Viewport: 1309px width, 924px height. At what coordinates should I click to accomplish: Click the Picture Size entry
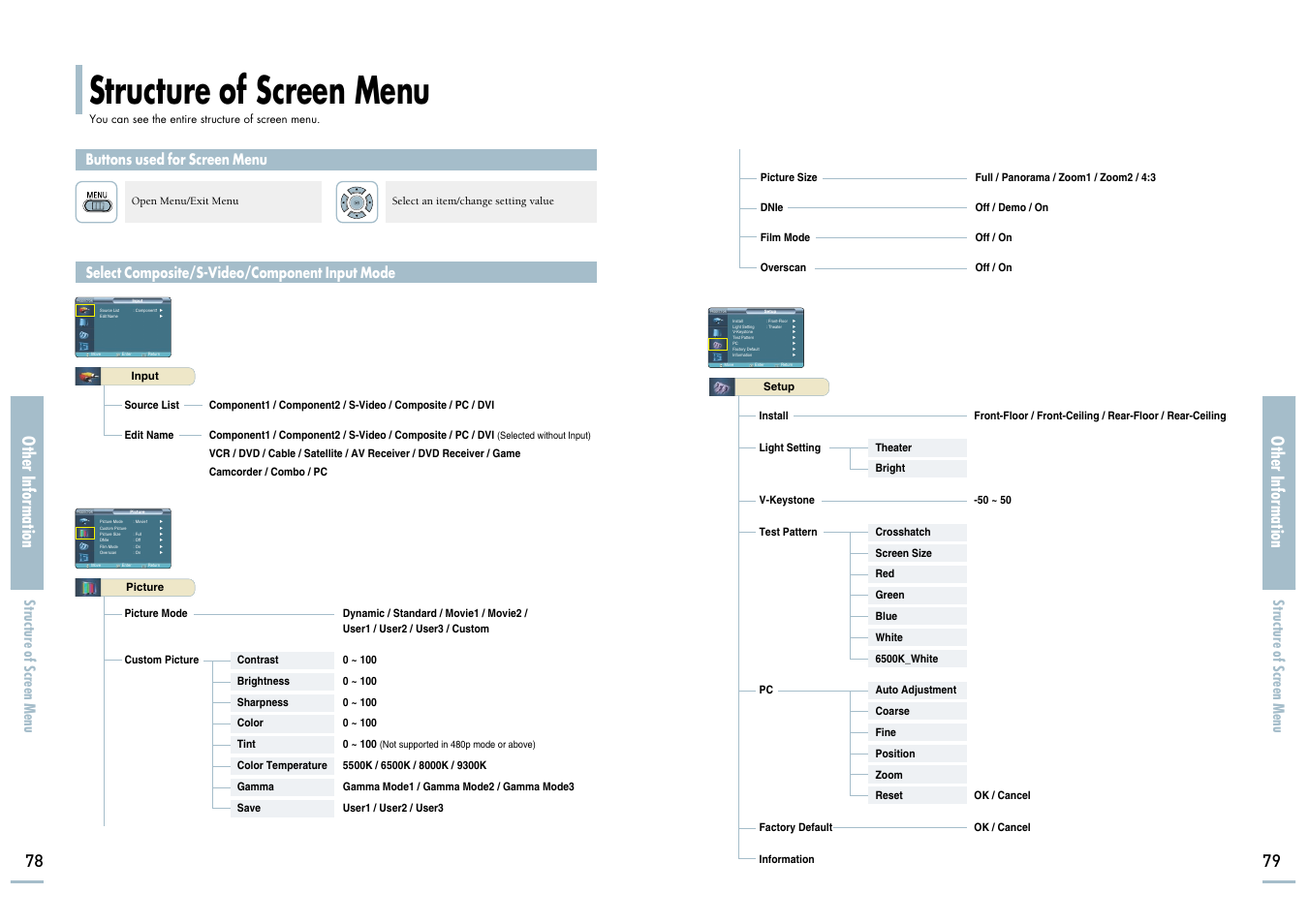pos(789,178)
